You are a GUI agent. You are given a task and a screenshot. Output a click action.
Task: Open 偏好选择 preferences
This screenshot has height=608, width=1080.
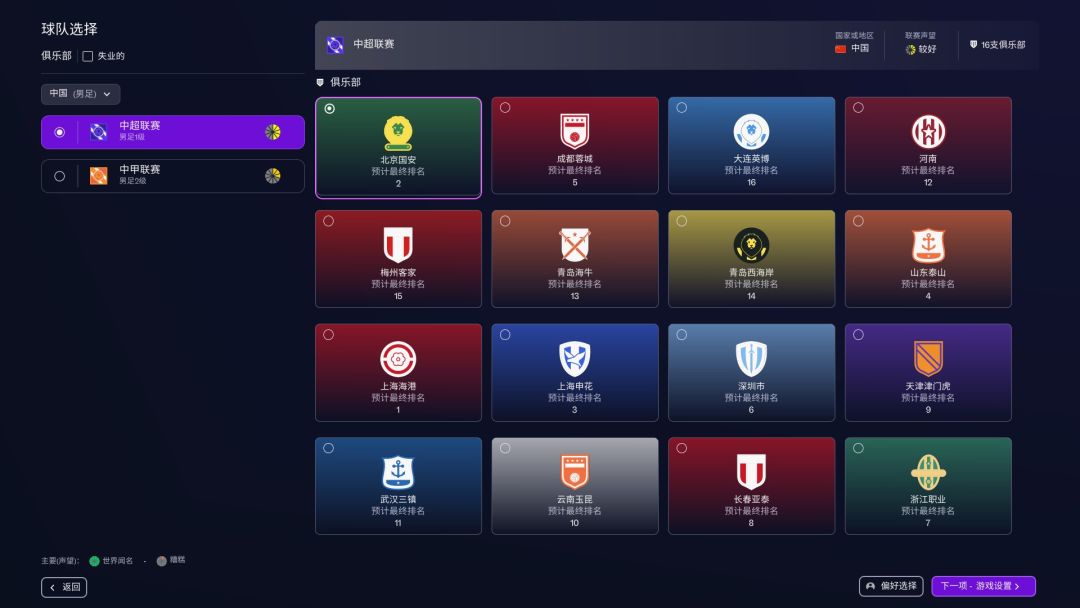pos(891,586)
